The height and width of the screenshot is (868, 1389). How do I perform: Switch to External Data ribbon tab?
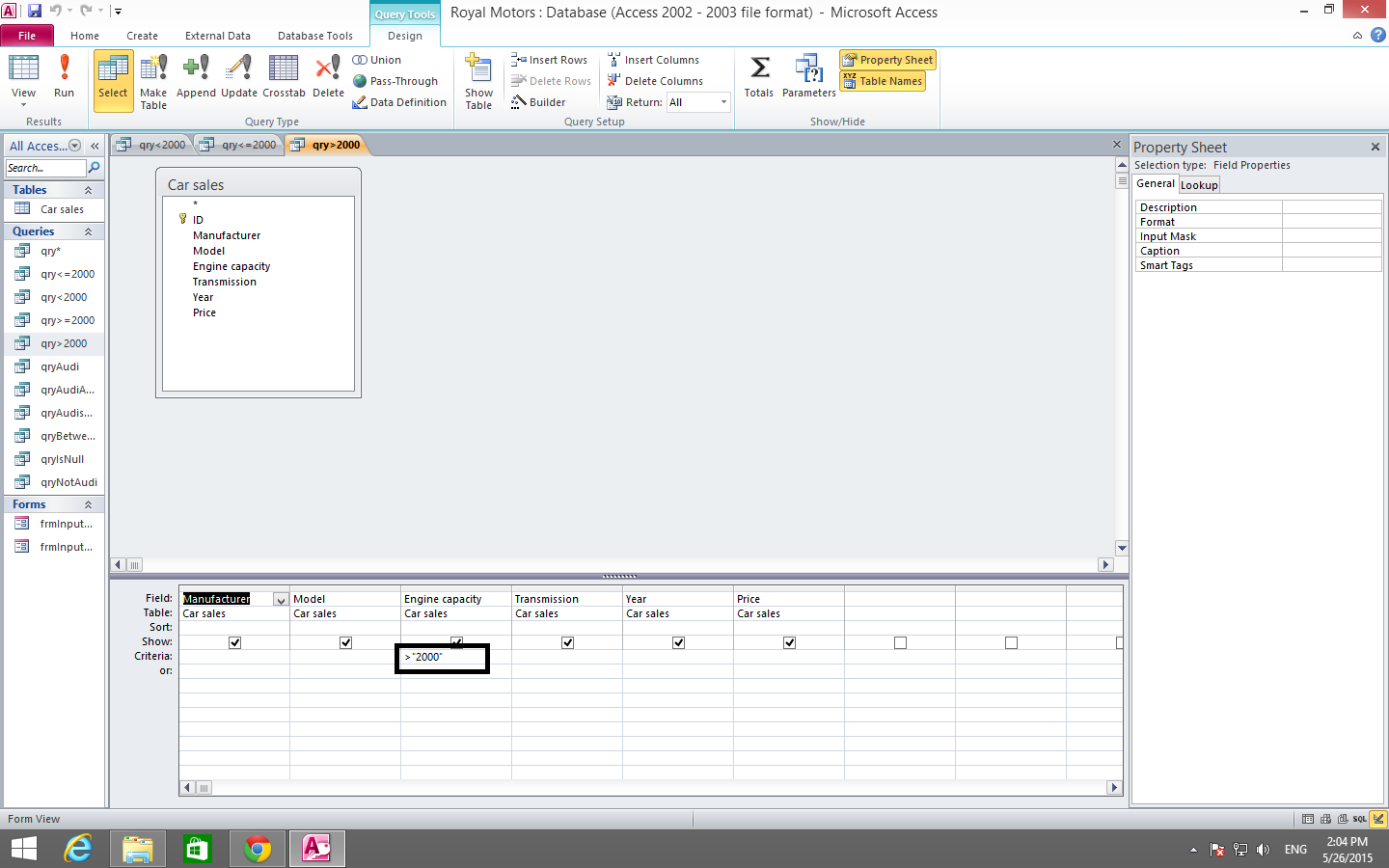click(x=218, y=36)
